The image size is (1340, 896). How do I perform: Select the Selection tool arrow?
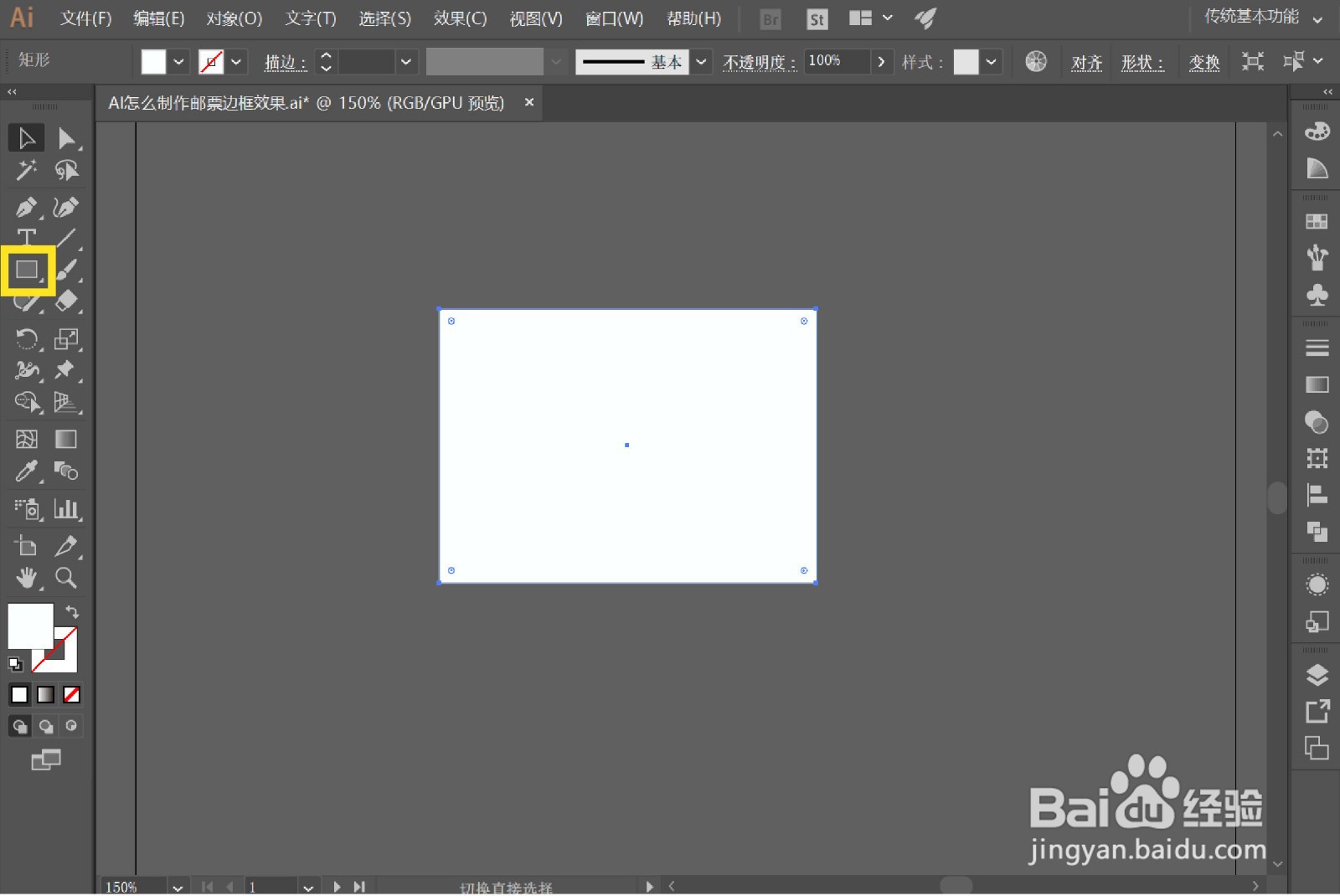(x=27, y=138)
